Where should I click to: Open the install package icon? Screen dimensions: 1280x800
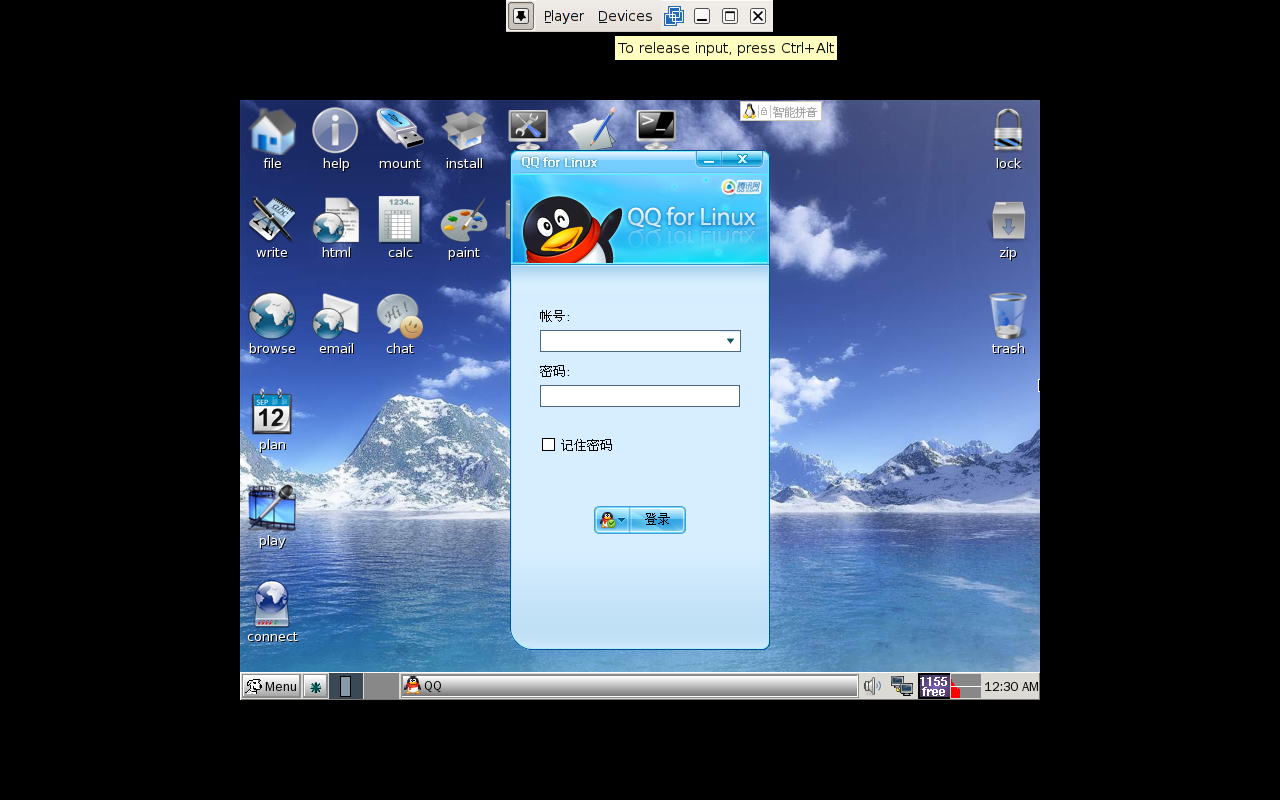point(464,131)
